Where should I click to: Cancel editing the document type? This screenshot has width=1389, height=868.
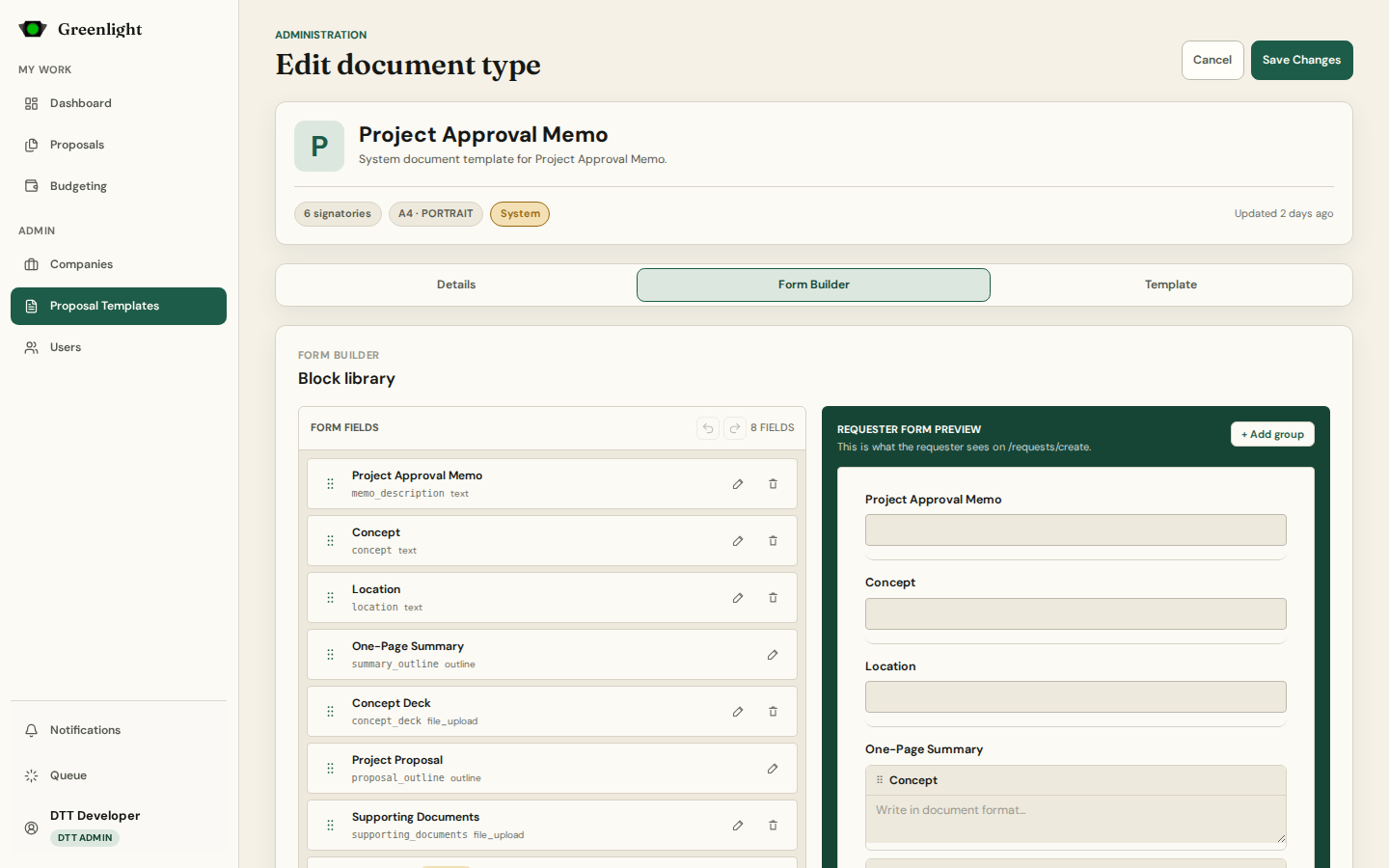pyautogui.click(x=1212, y=60)
